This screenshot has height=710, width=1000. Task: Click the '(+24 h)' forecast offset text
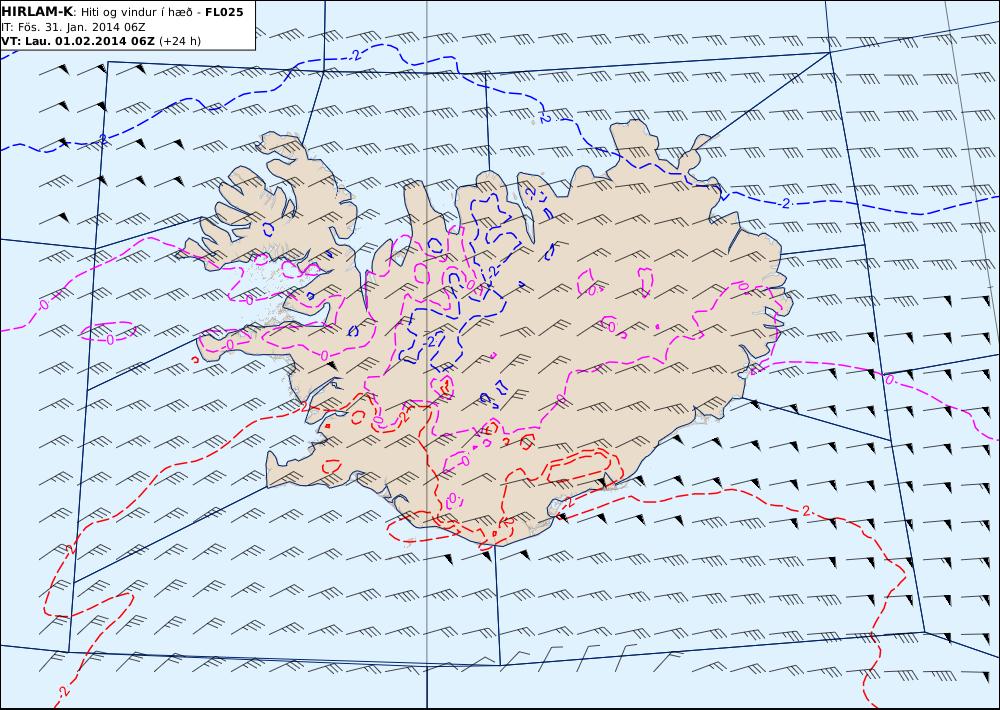coord(180,41)
